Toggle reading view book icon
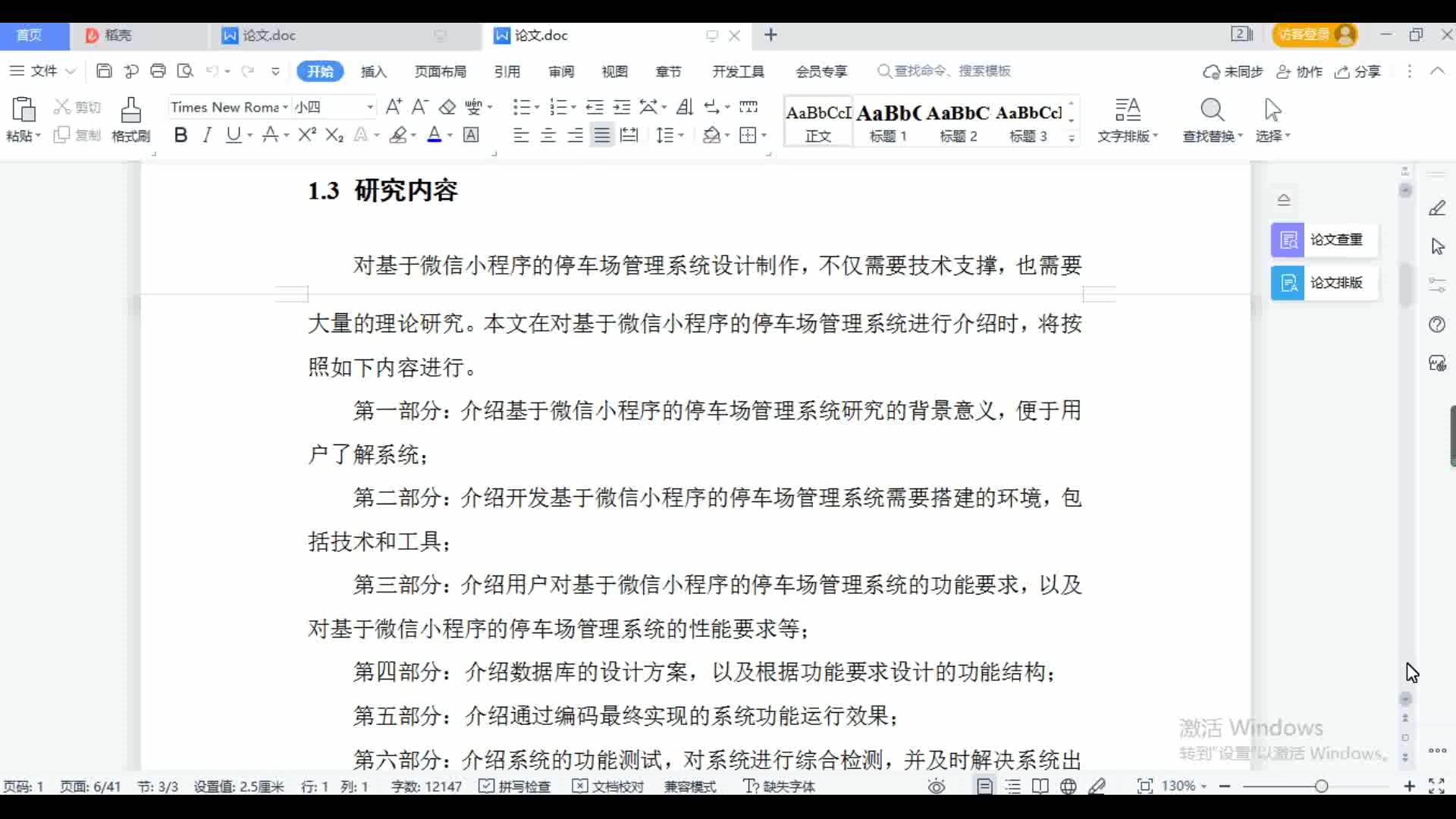 pos(1040,786)
